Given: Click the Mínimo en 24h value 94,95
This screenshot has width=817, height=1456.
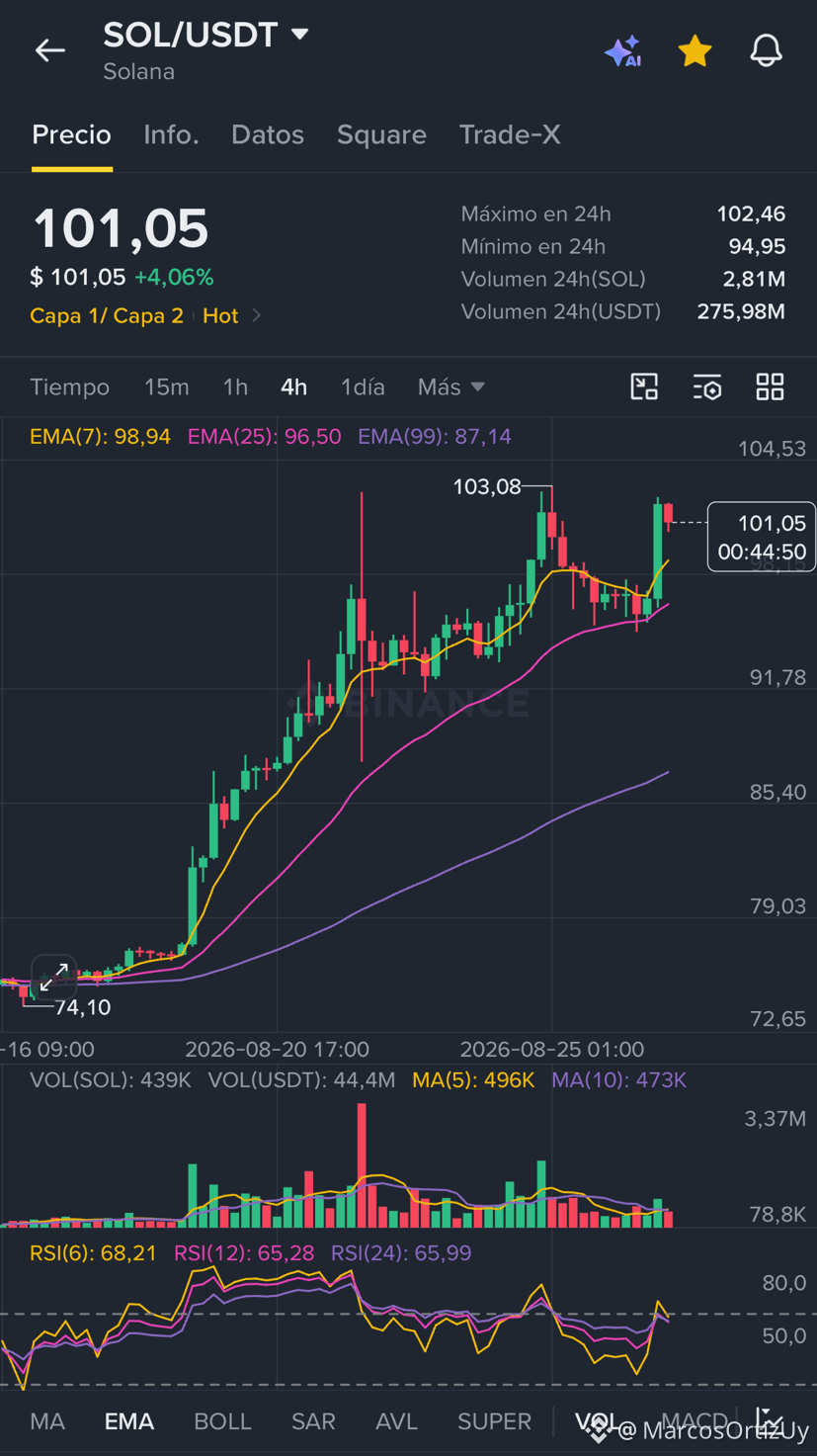Looking at the screenshot, I should coord(757,246).
